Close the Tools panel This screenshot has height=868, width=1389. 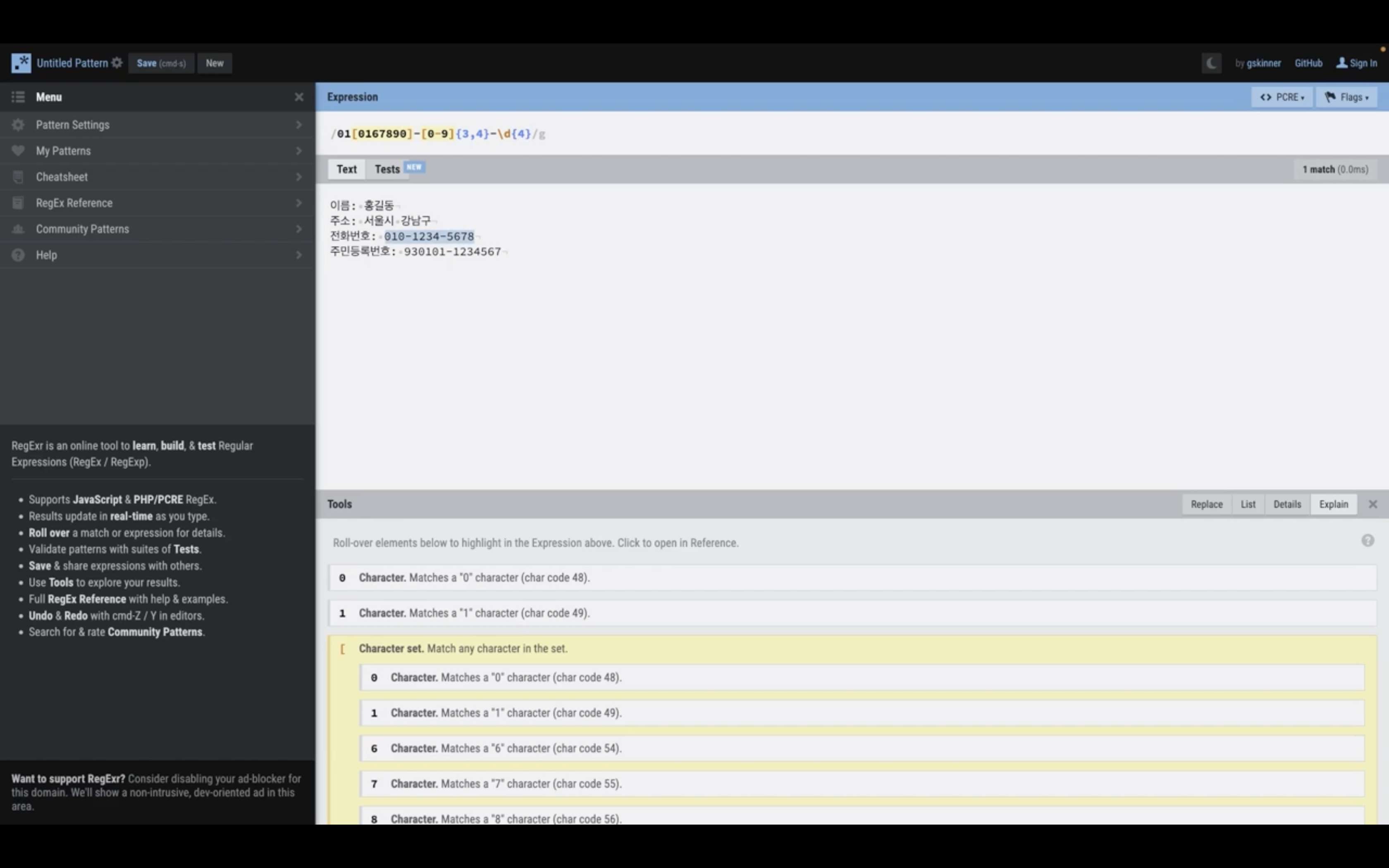coord(1372,504)
